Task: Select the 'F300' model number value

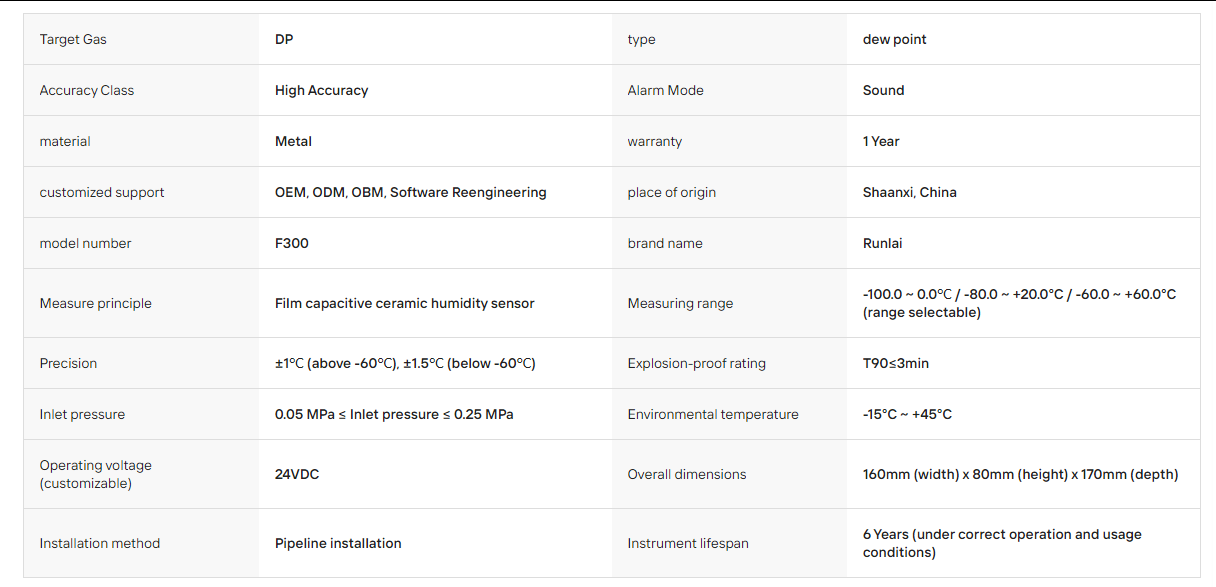Action: tap(292, 243)
